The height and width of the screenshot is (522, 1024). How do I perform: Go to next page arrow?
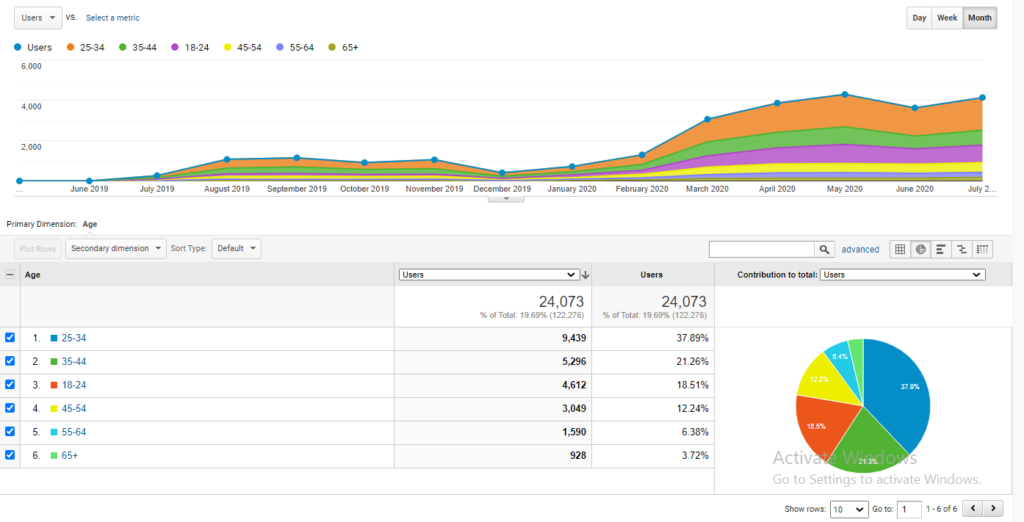click(993, 508)
